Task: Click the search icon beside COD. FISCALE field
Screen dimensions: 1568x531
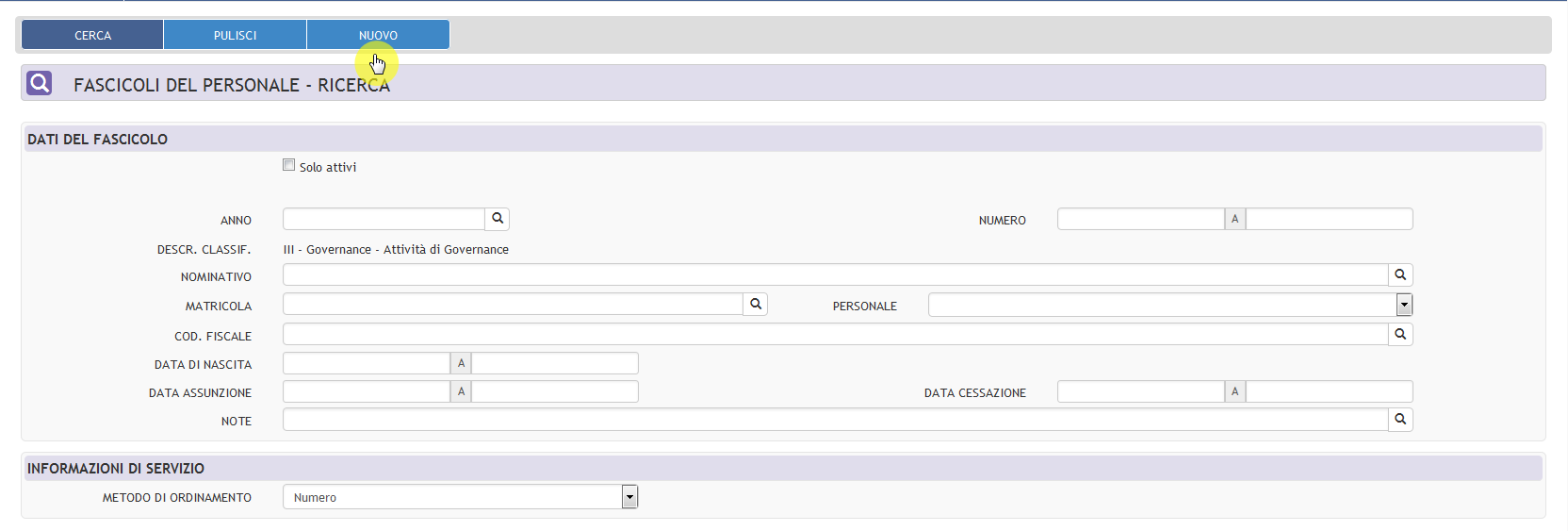Action: (x=1400, y=335)
